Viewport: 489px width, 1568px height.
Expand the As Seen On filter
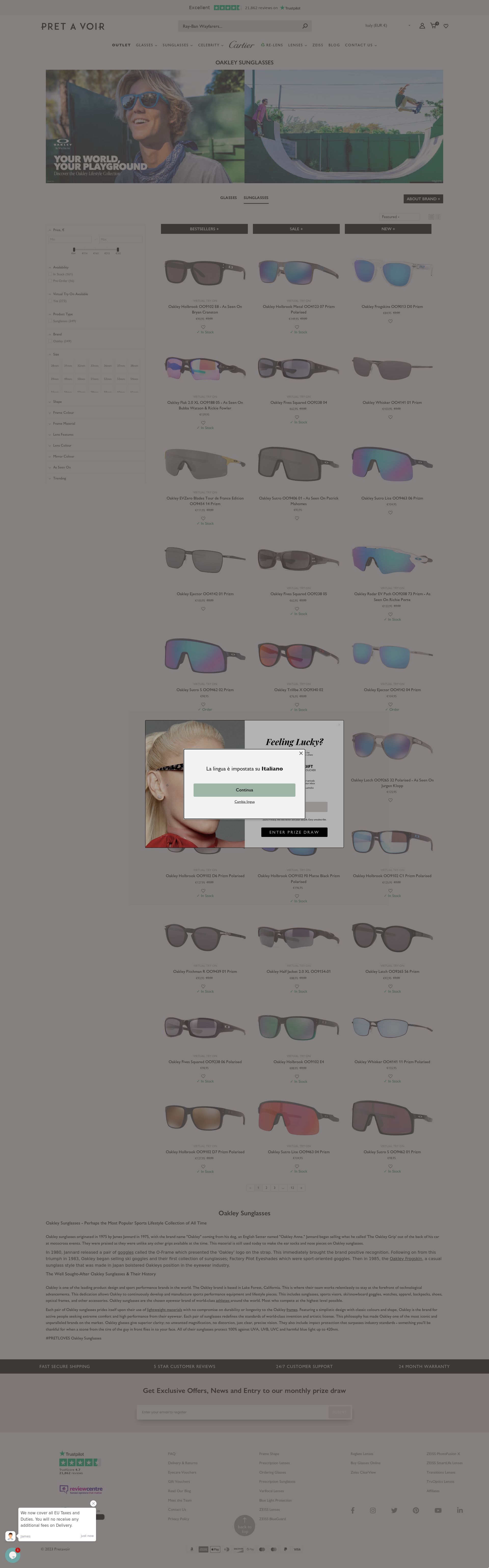coord(61,467)
